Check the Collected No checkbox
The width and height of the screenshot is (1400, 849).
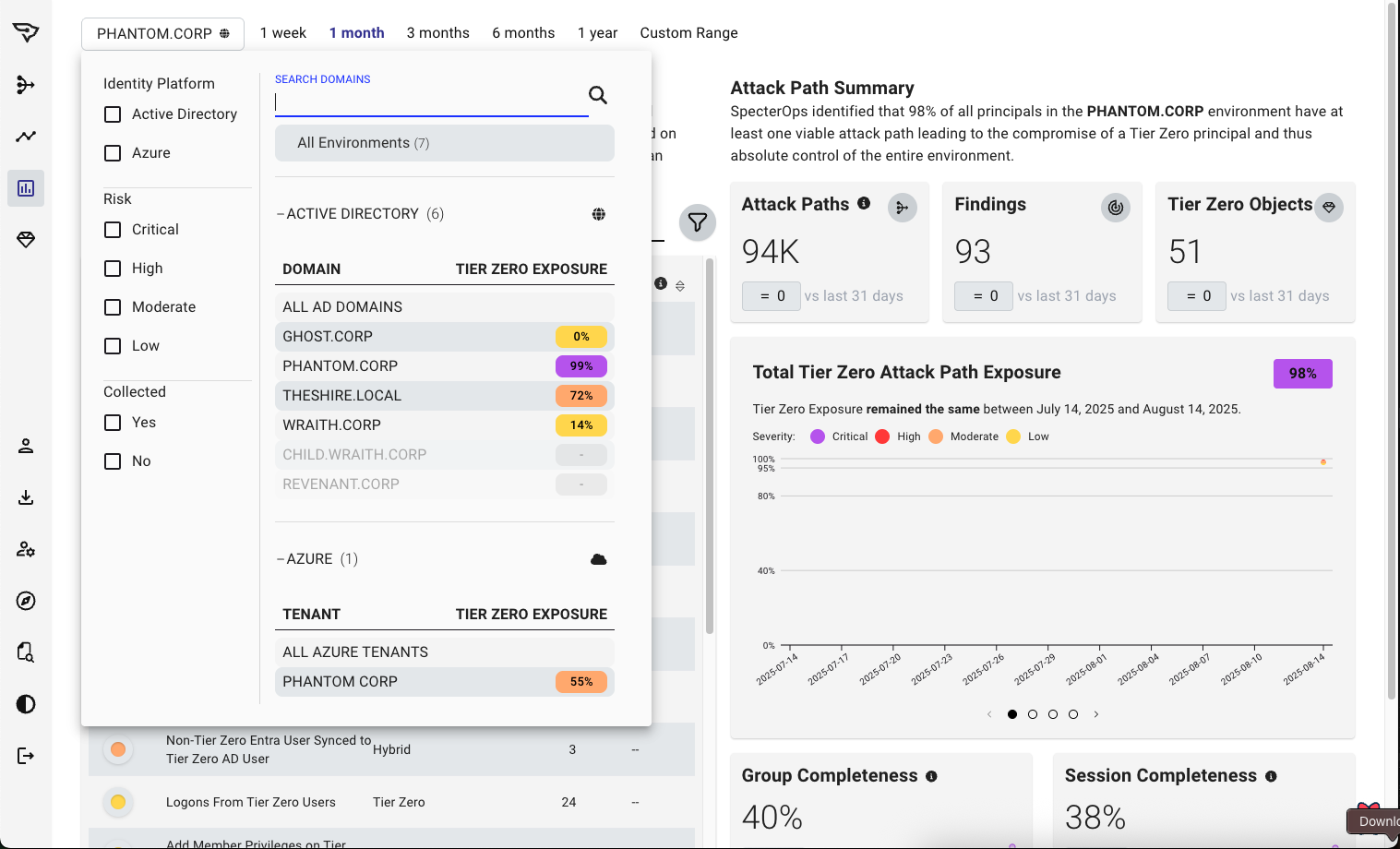(113, 461)
